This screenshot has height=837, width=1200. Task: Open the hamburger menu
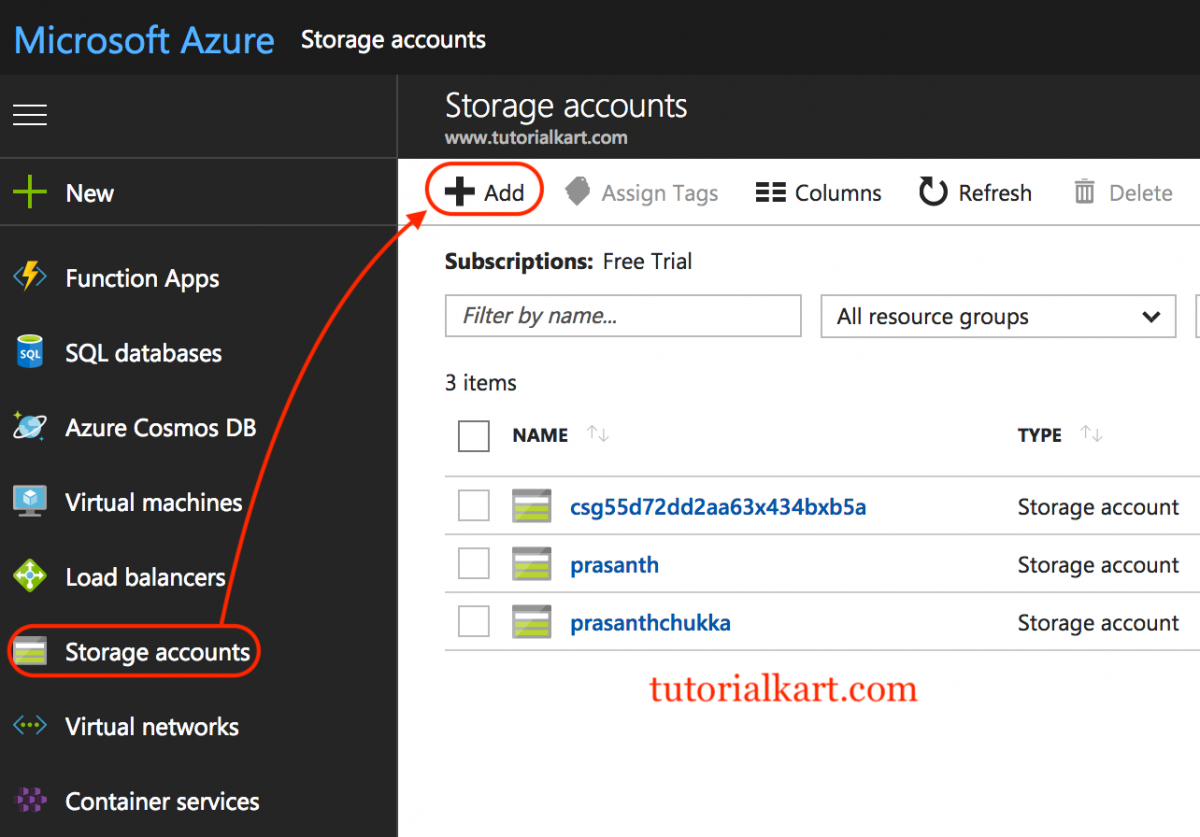click(x=29, y=115)
